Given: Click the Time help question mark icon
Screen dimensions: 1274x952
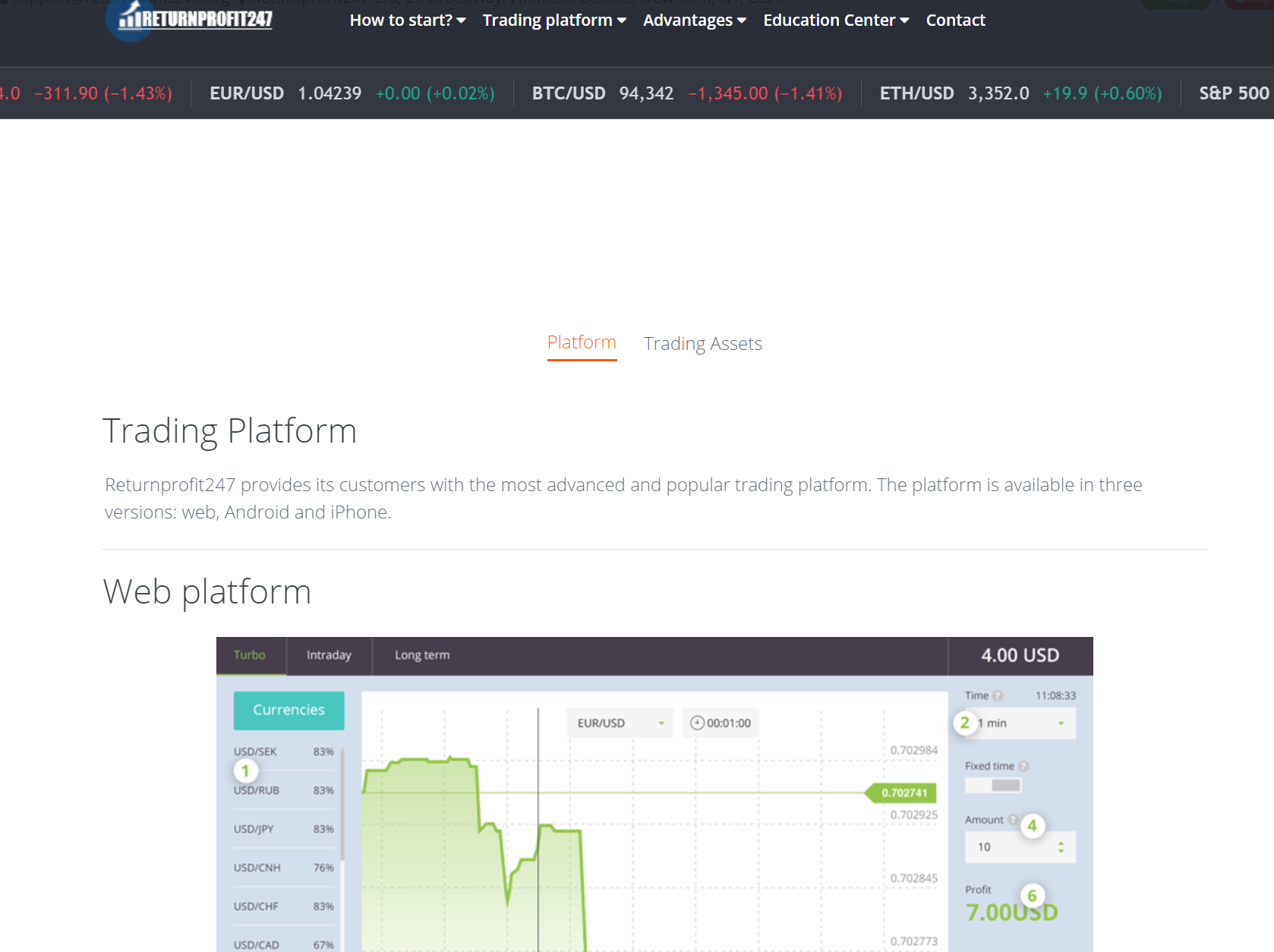Looking at the screenshot, I should (998, 695).
